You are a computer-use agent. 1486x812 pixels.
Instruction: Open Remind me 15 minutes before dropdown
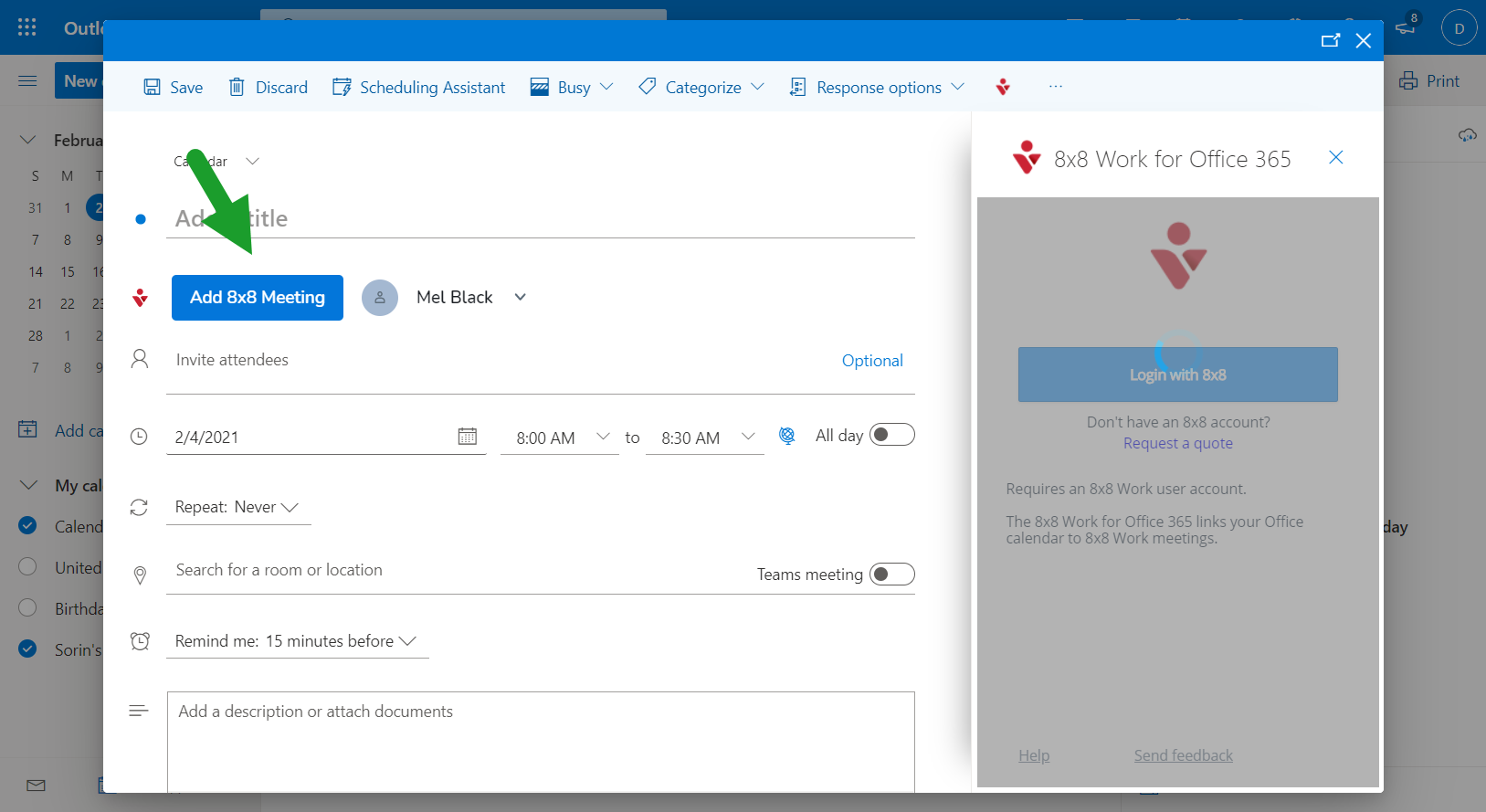(x=297, y=641)
